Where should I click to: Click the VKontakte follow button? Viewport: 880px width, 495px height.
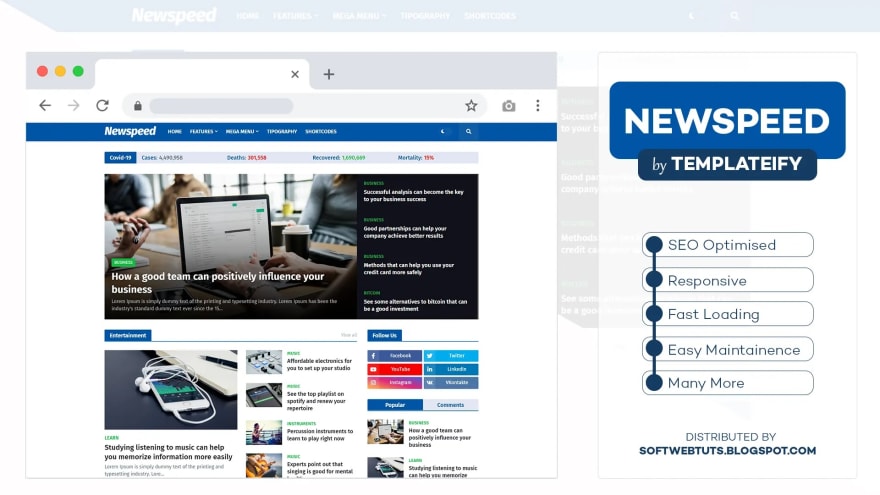tap(451, 383)
